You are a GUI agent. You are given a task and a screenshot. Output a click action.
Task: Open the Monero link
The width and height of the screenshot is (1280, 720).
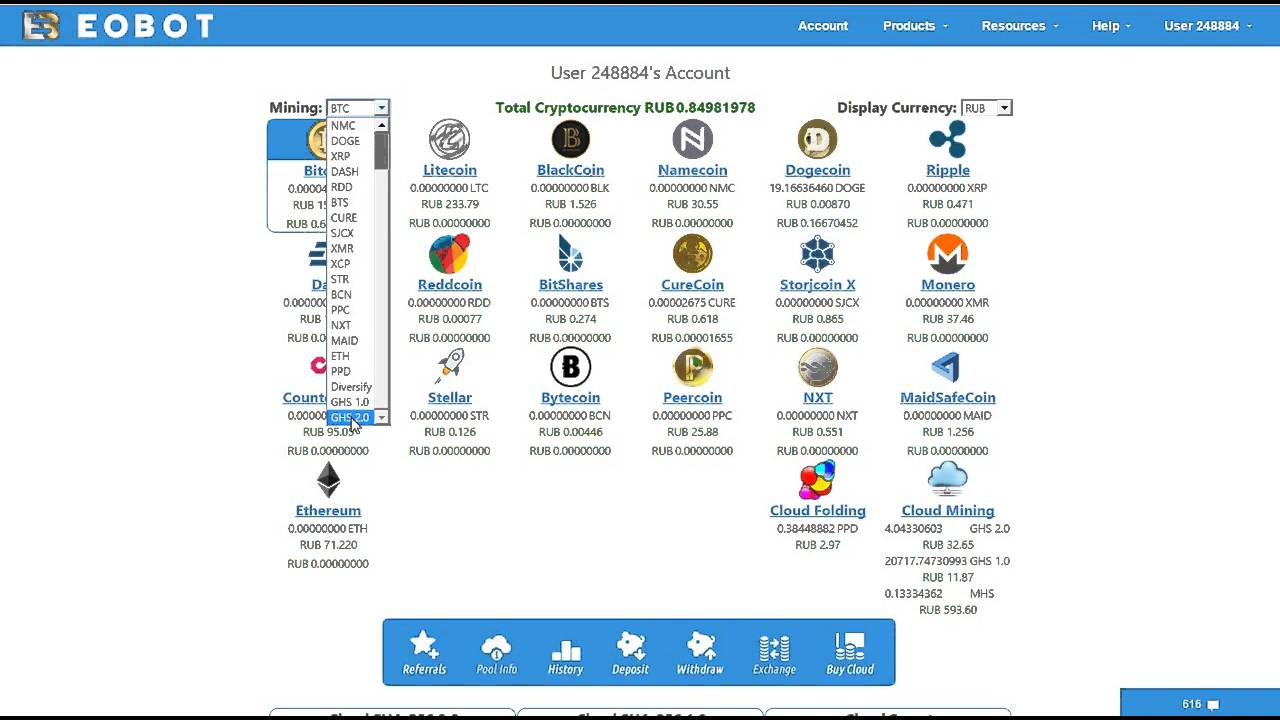[x=947, y=285]
